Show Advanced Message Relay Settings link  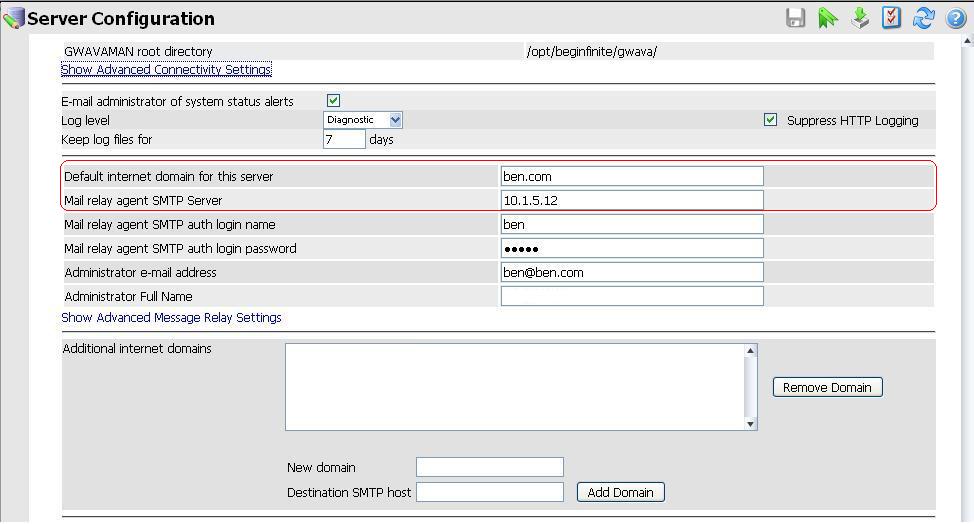(171, 318)
